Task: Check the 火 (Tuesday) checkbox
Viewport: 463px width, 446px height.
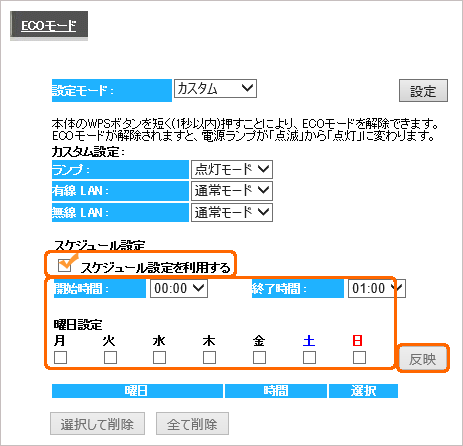Action: tap(110, 358)
